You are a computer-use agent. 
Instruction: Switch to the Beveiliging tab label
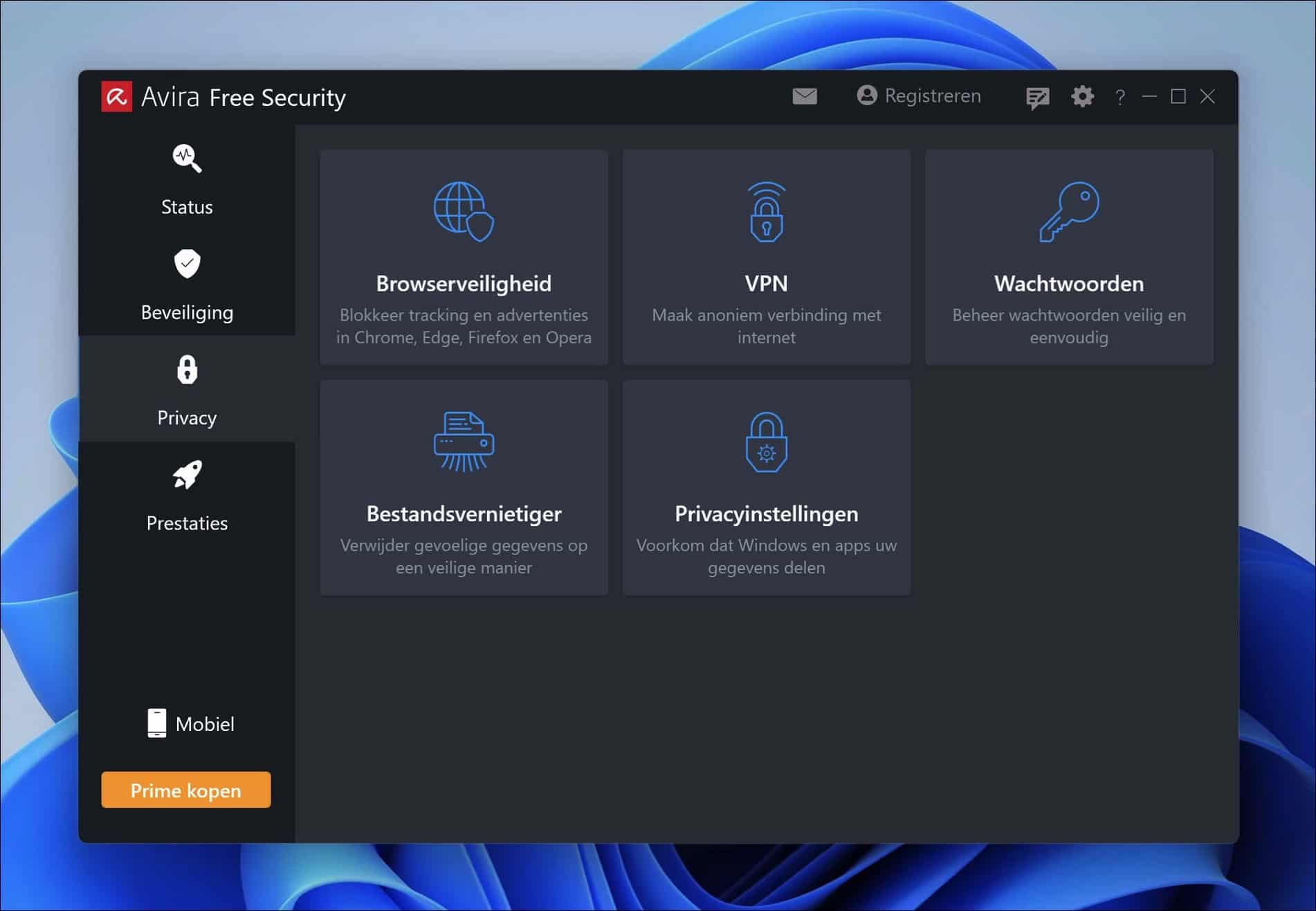pyautogui.click(x=187, y=313)
